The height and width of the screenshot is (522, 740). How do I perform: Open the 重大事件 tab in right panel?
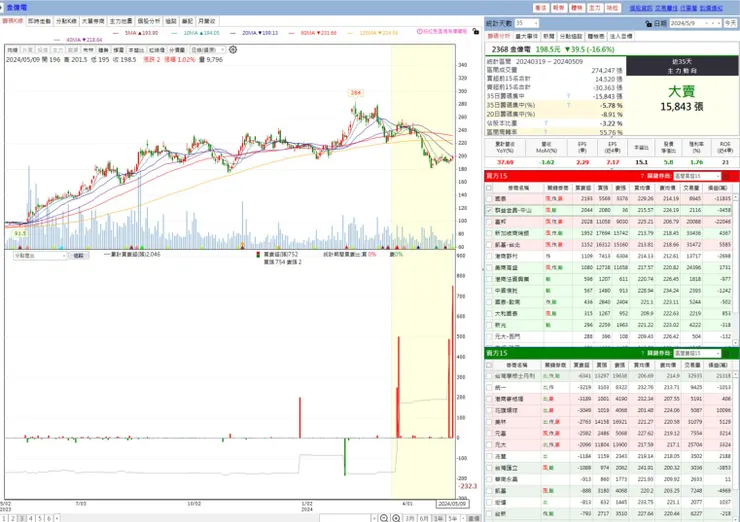click(x=526, y=36)
